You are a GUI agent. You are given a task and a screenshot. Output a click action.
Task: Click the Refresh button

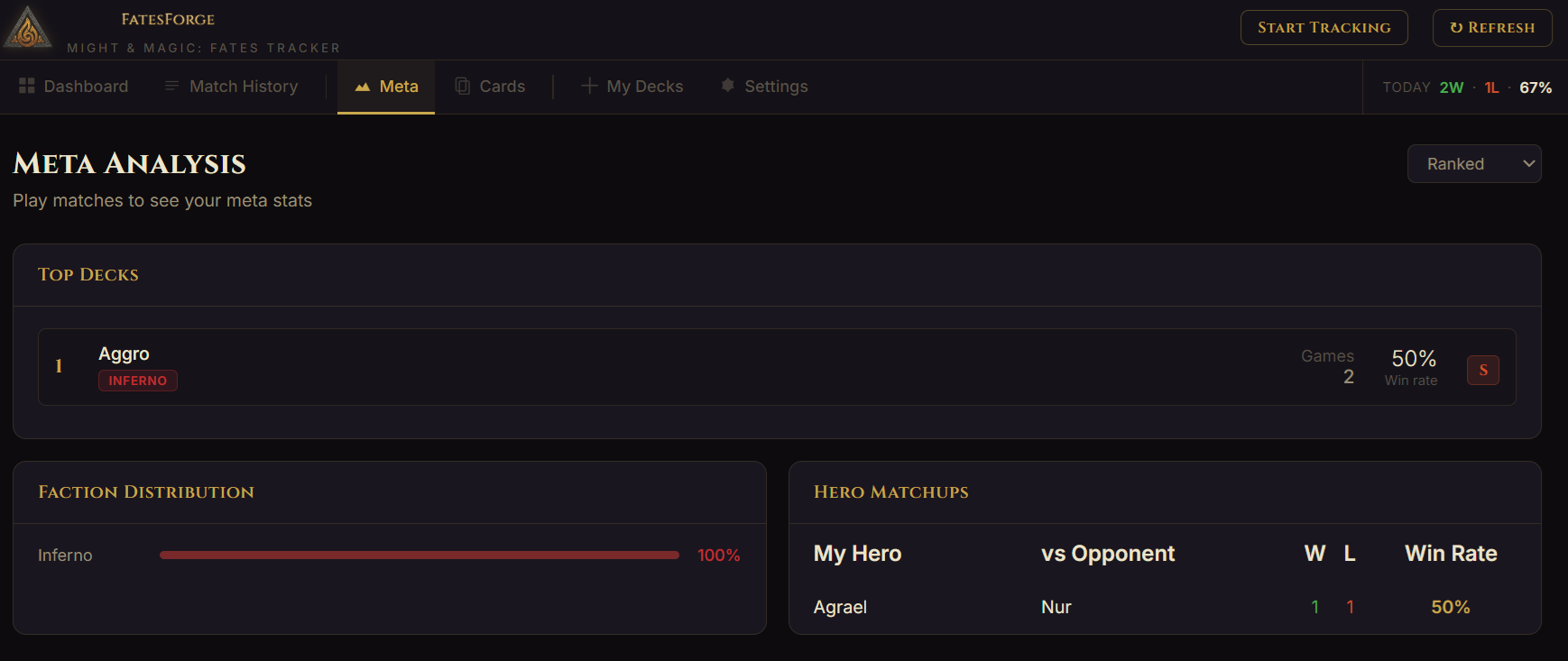(1492, 27)
